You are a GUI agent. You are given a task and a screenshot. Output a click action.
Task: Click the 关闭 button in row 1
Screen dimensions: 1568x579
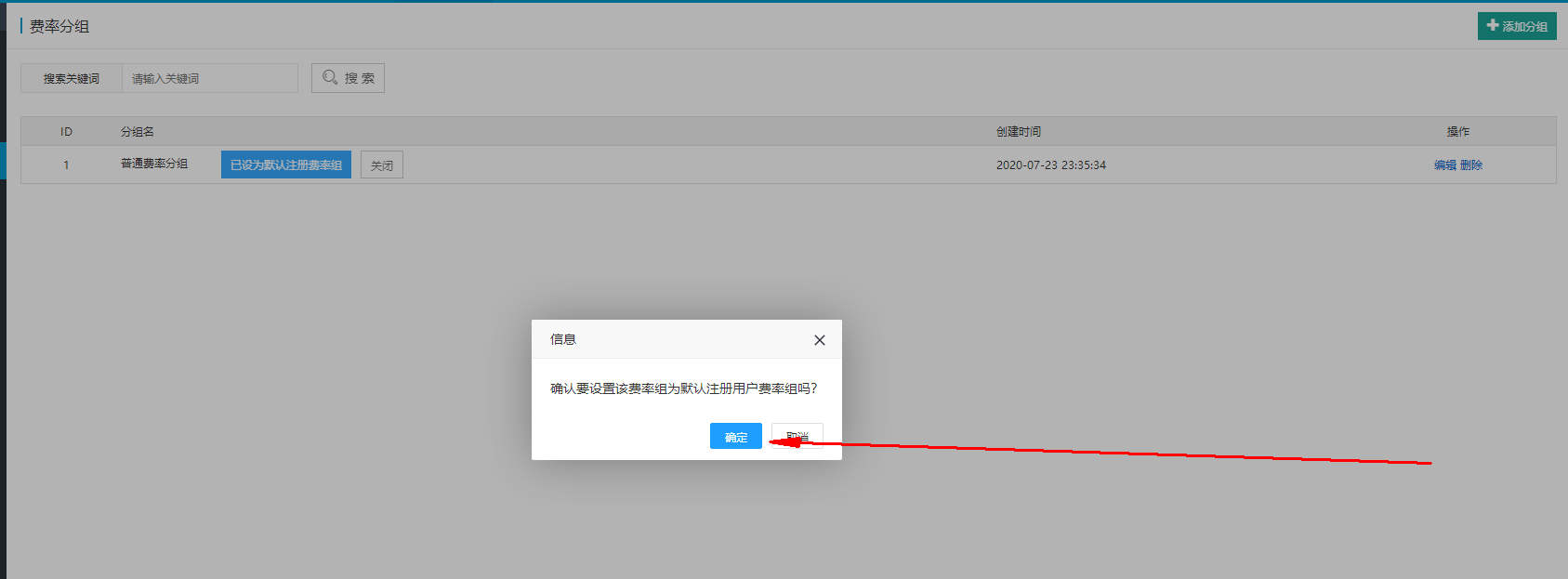tap(382, 165)
